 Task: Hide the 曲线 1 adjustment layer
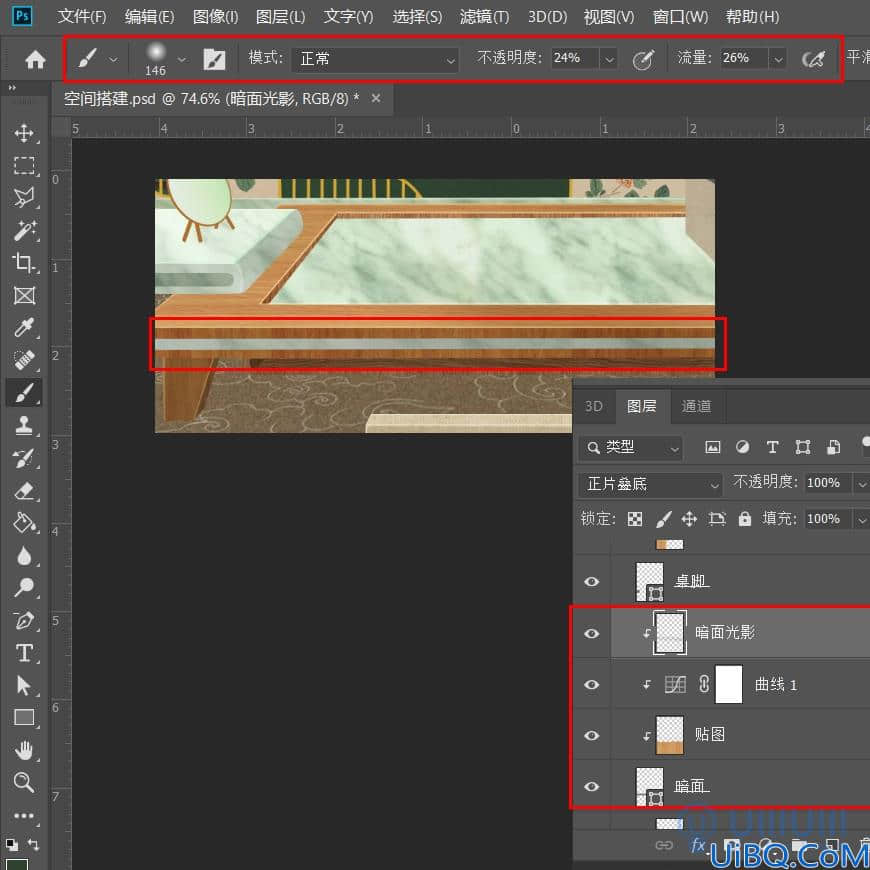point(591,685)
